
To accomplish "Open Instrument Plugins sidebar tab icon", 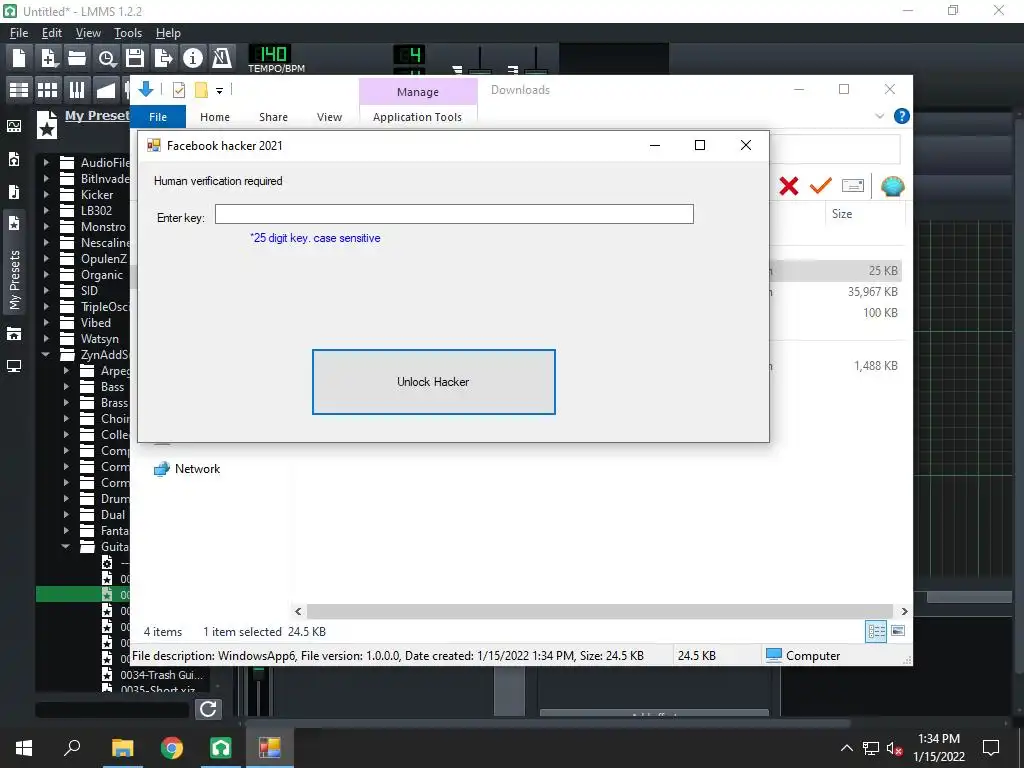I will tap(14, 126).
